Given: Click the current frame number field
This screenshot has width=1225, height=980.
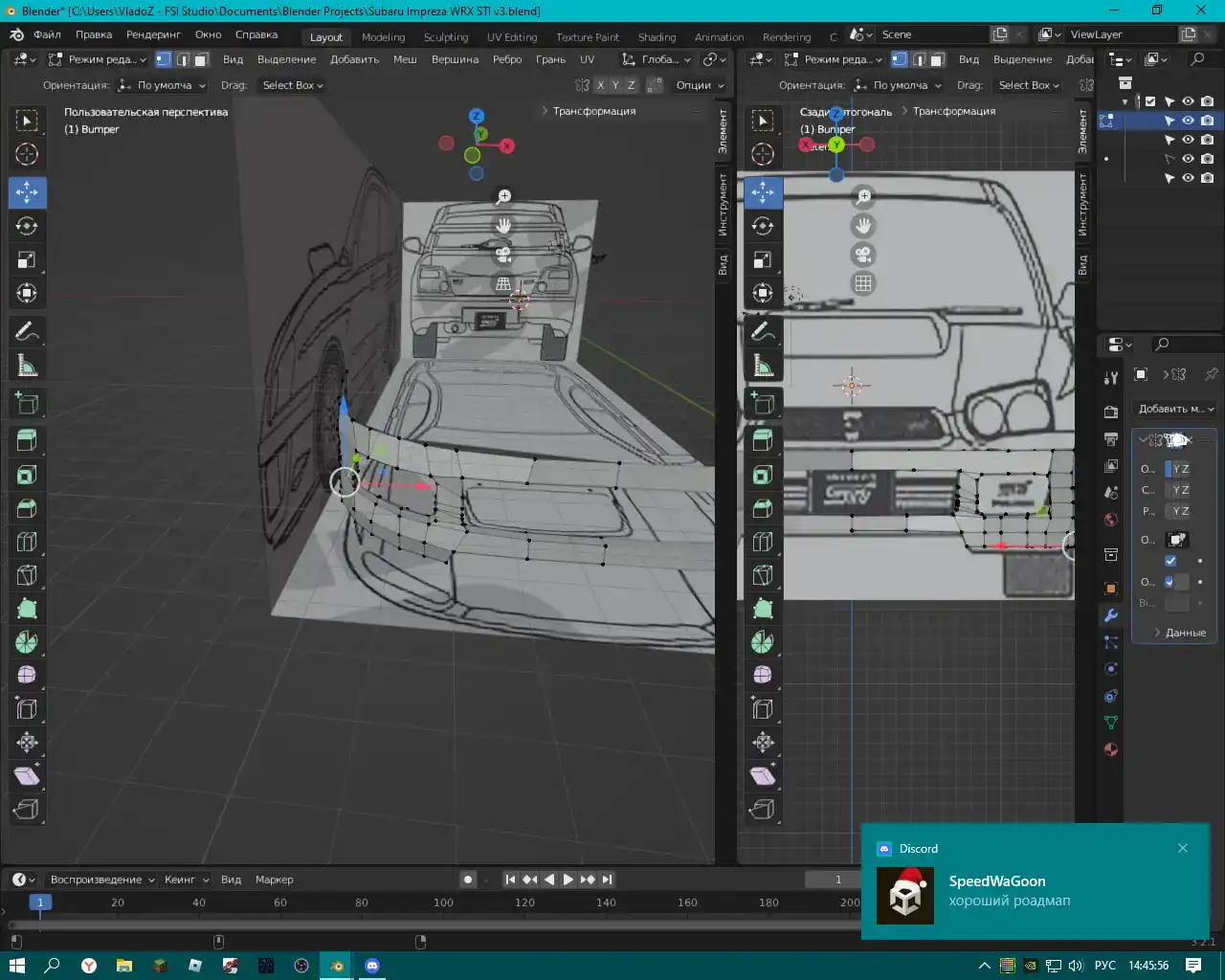Looking at the screenshot, I should click(834, 880).
